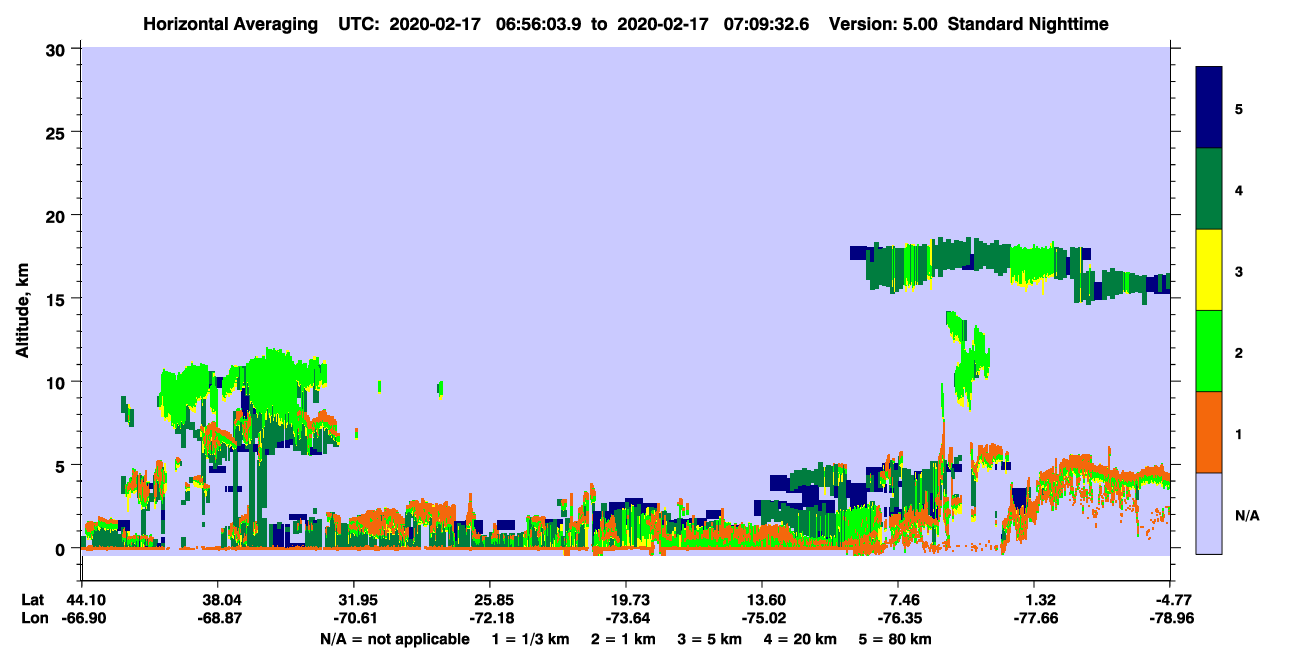Image resolution: width=1300 pixels, height=667 pixels.
Task: Click the color bar label '5'
Action: tap(1239, 108)
